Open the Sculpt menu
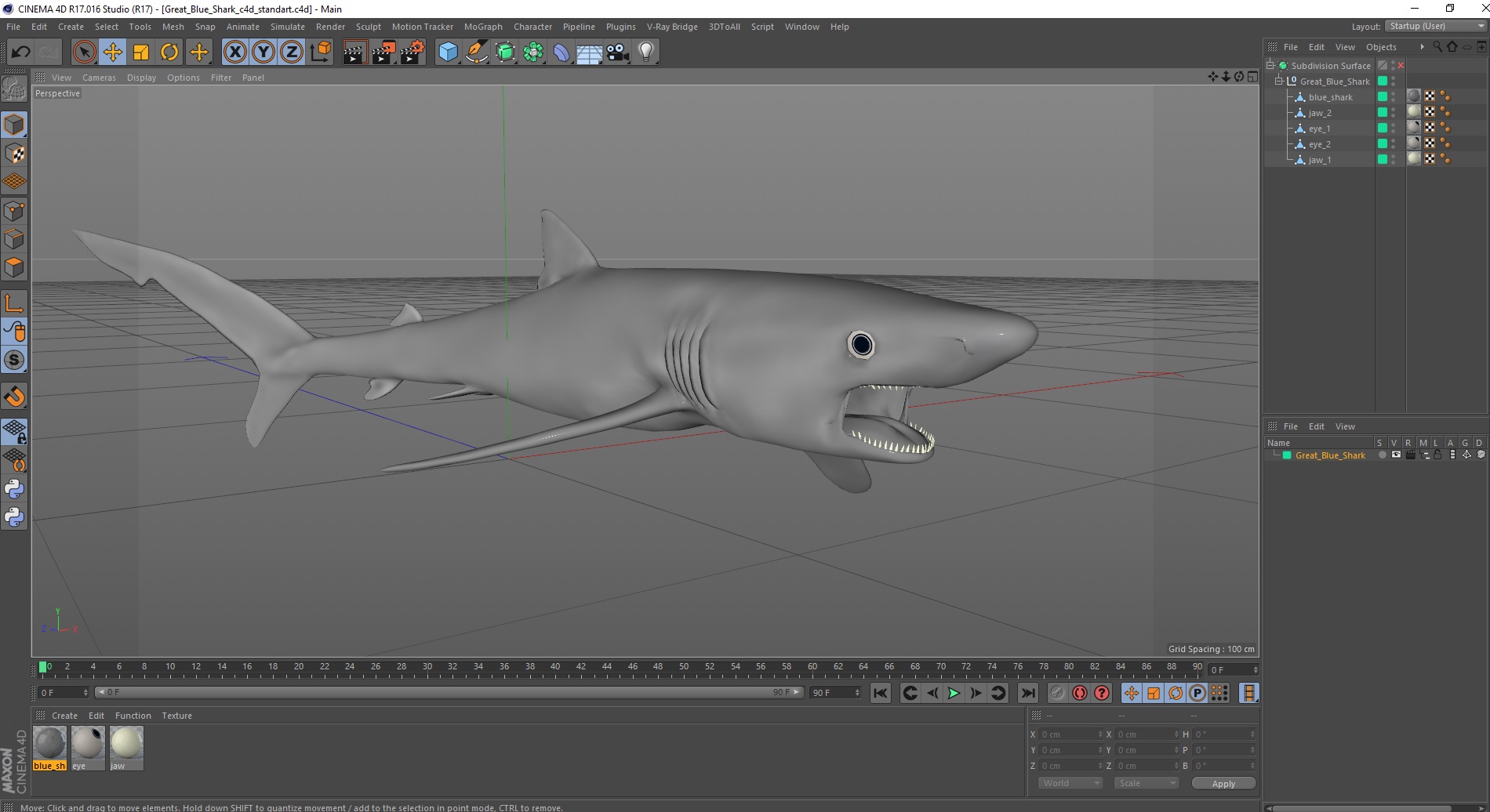 point(368,27)
